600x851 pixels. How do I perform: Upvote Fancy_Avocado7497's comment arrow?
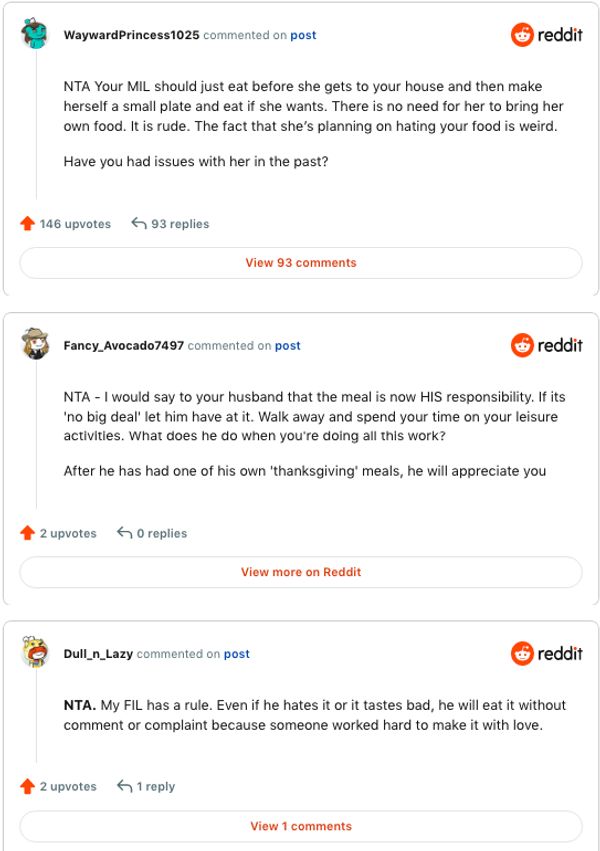(28, 533)
